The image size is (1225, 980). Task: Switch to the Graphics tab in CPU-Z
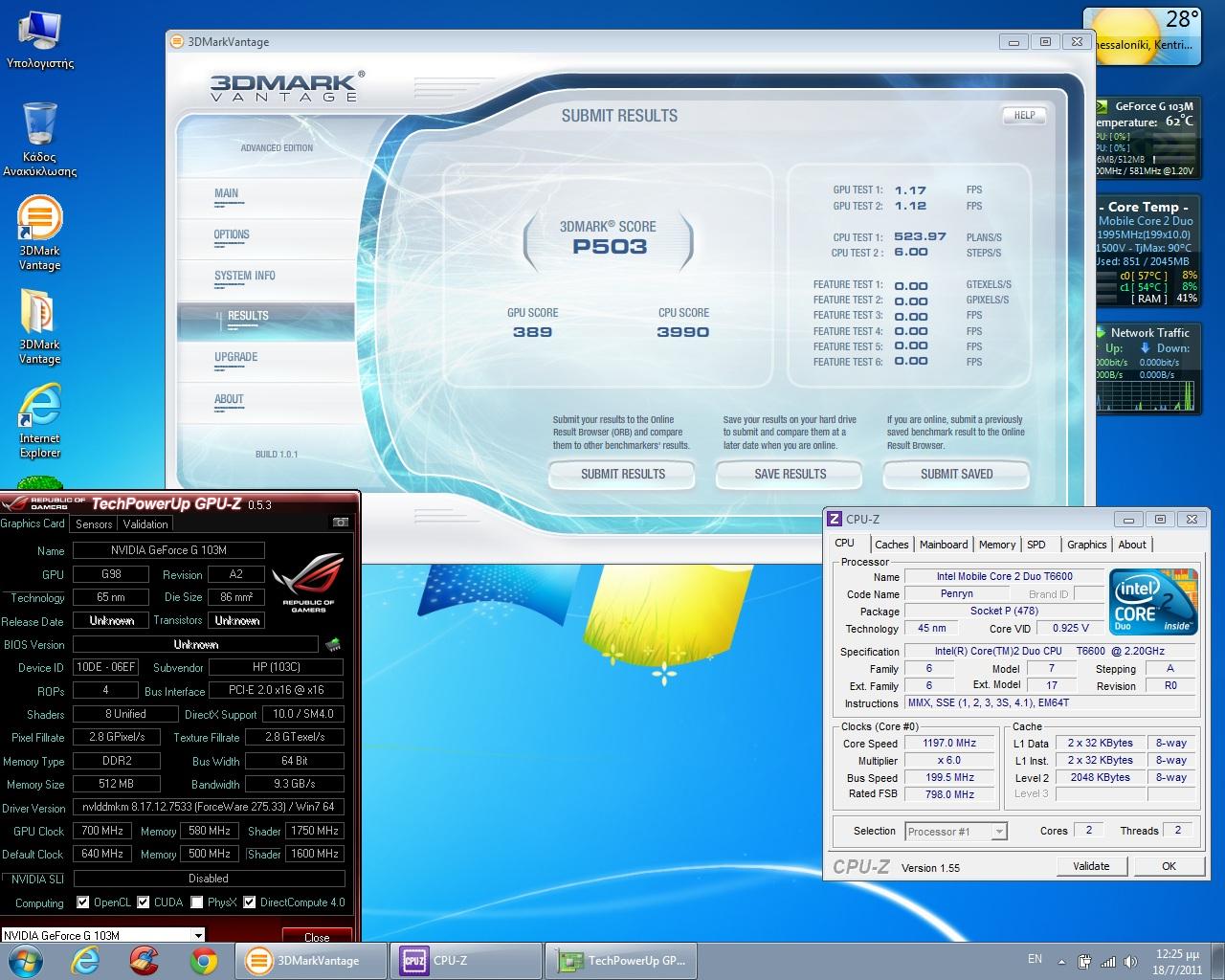click(x=1087, y=545)
